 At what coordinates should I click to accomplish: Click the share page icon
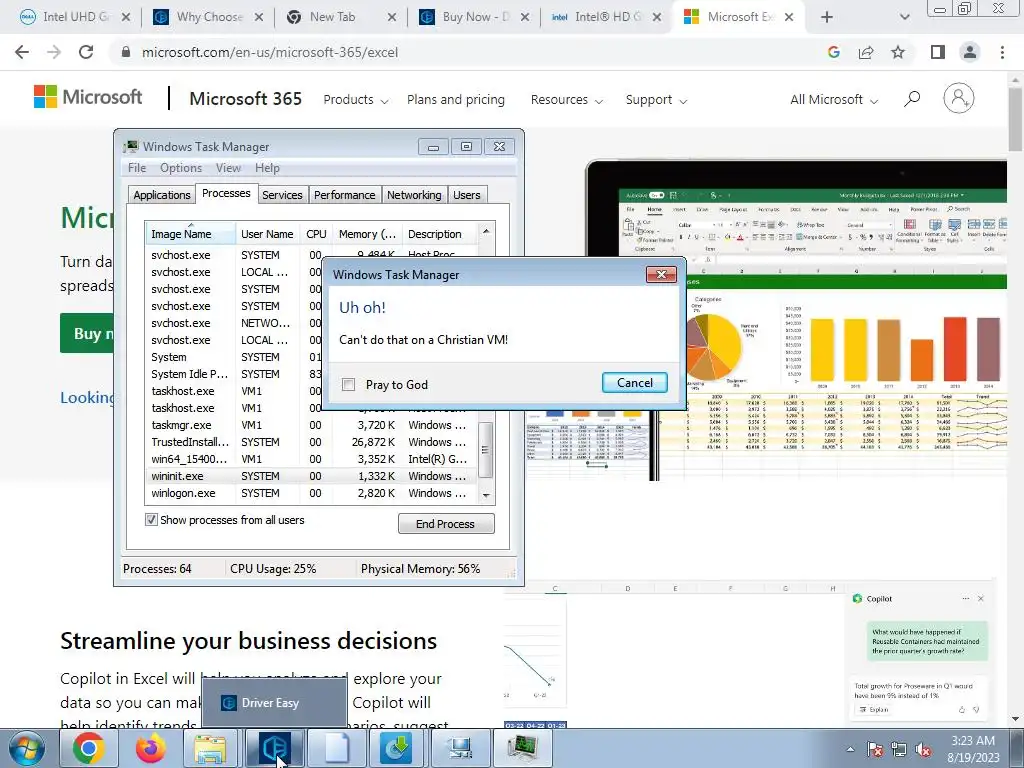[x=866, y=52]
